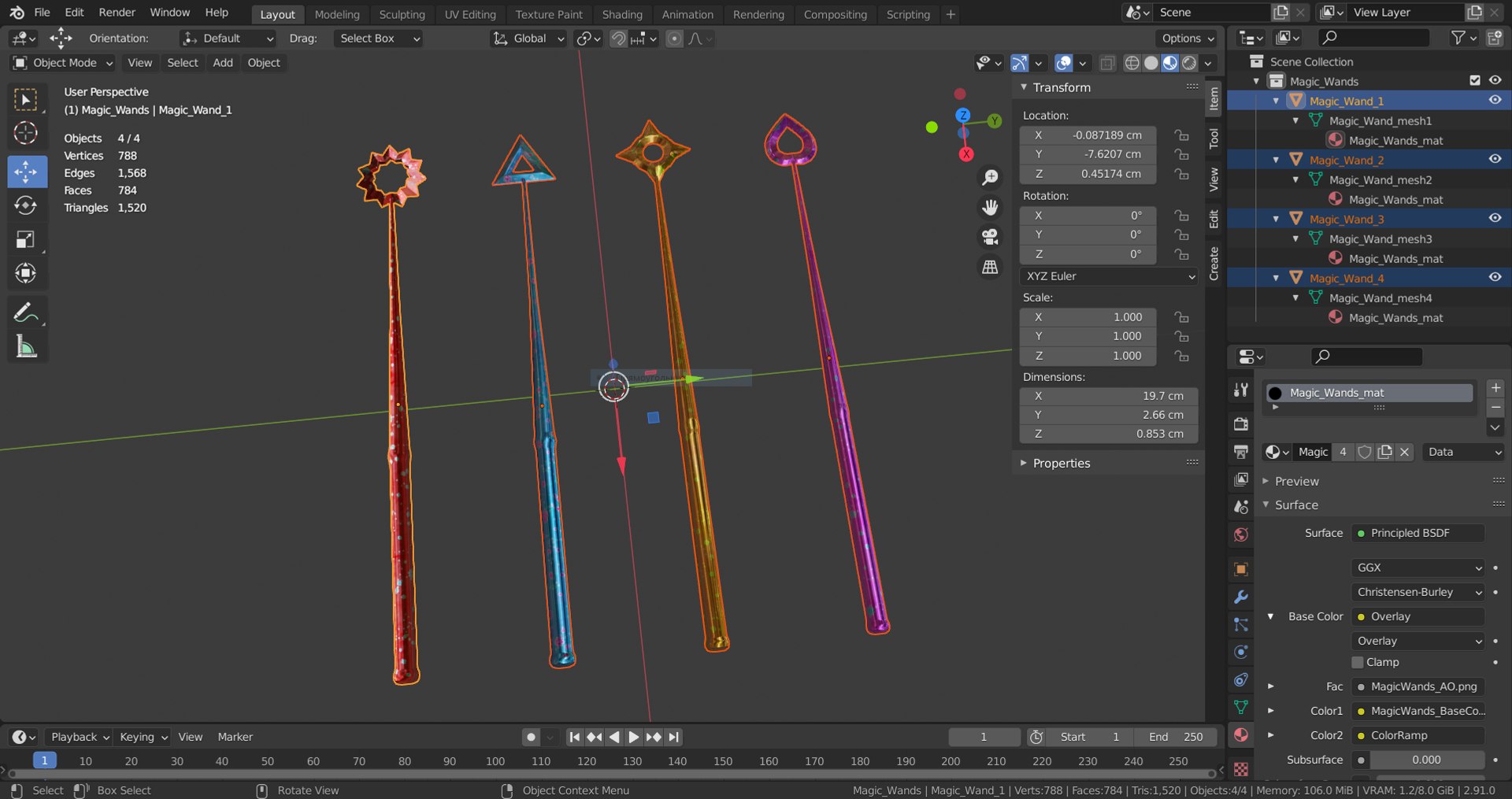Open the GGX distribution dropdown
1512x799 pixels.
[x=1418, y=568]
